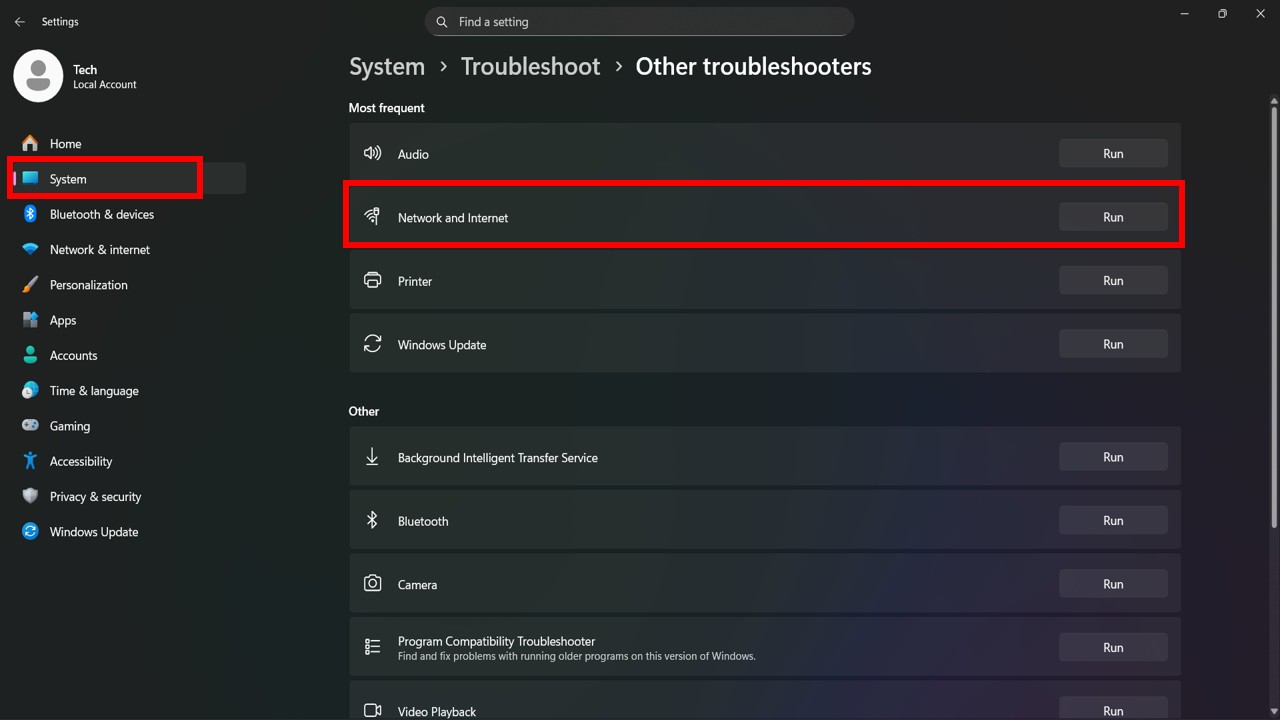The height and width of the screenshot is (720, 1280).
Task: Run the Audio troubleshooter
Action: click(x=1112, y=154)
